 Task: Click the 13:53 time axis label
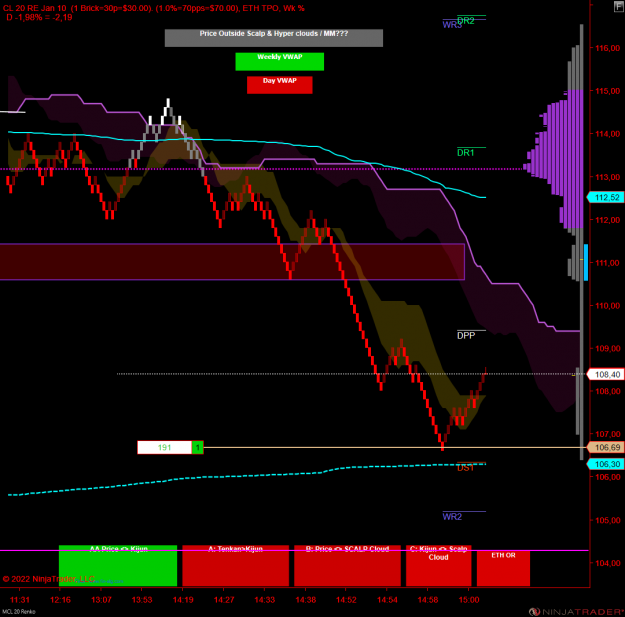tap(142, 600)
